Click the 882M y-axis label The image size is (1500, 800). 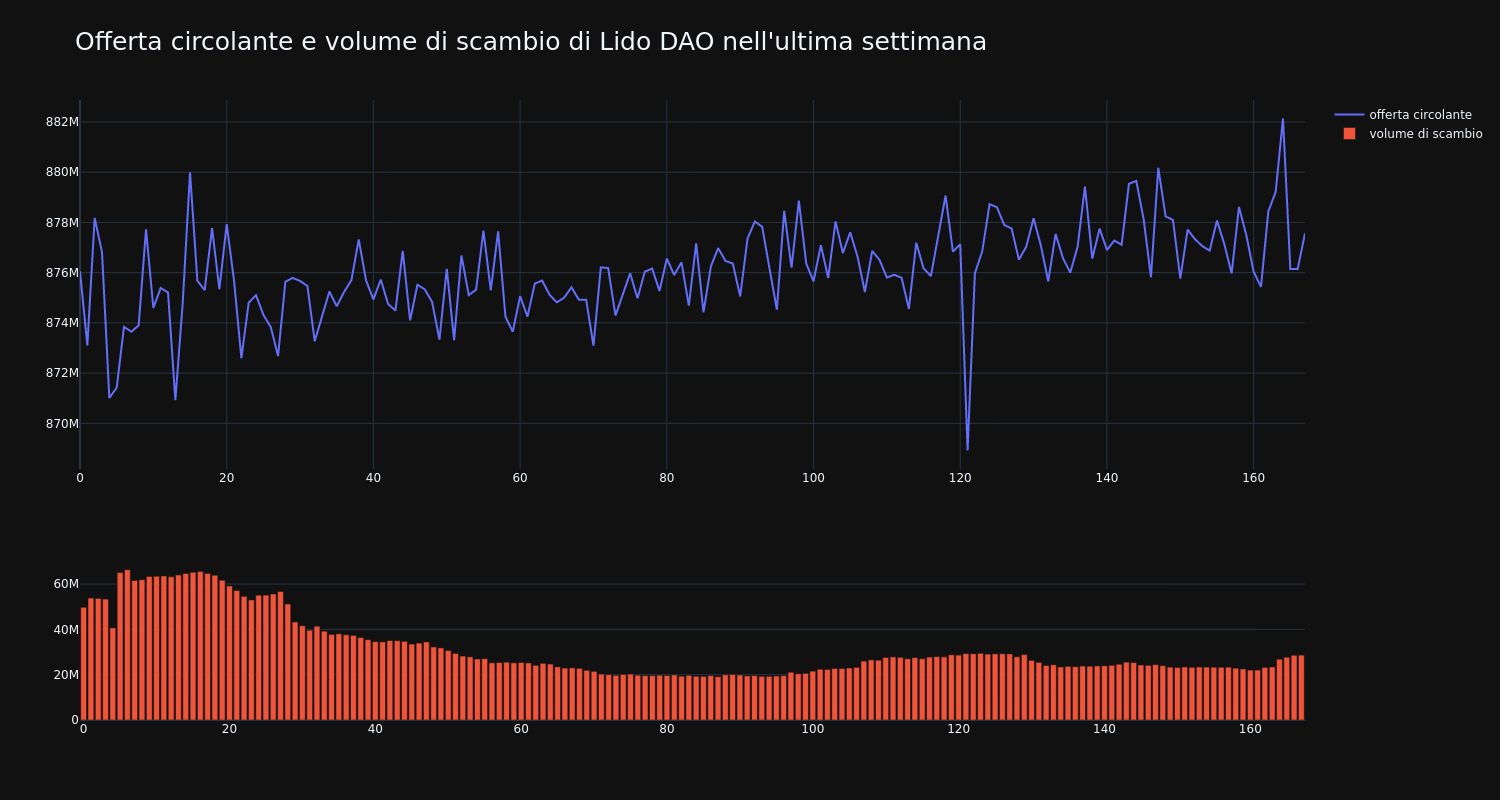[x=62, y=122]
